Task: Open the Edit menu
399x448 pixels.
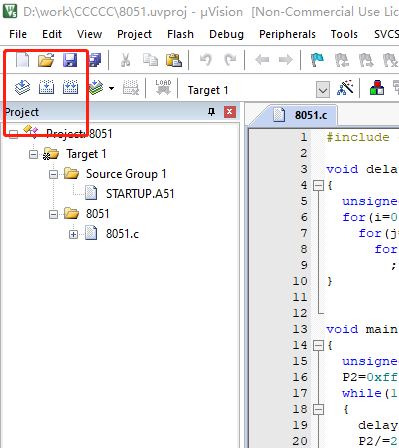Action: click(x=52, y=34)
